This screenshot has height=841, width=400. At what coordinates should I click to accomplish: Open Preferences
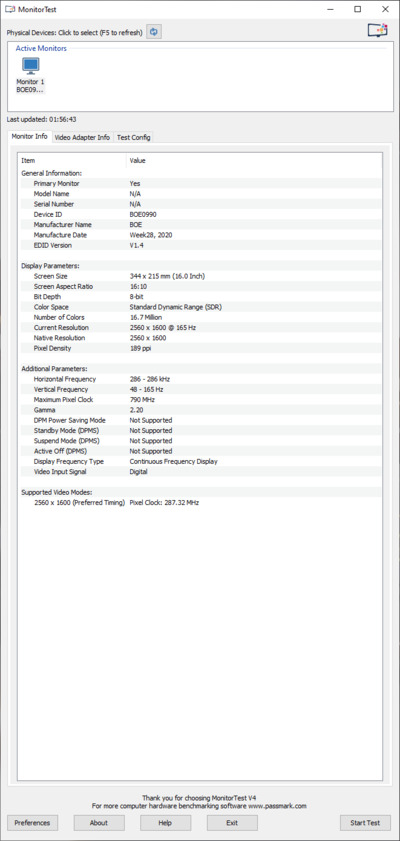32,823
